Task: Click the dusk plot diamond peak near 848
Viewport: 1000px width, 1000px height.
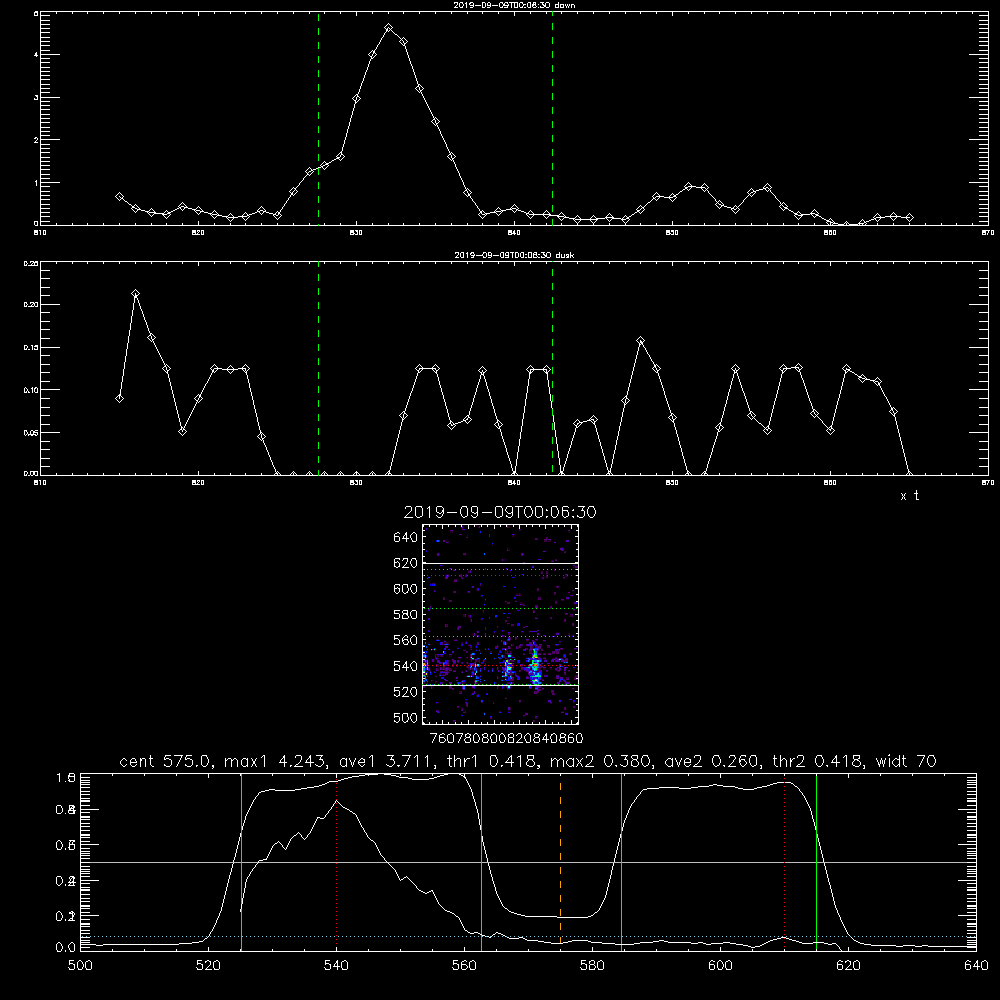Action: click(641, 341)
